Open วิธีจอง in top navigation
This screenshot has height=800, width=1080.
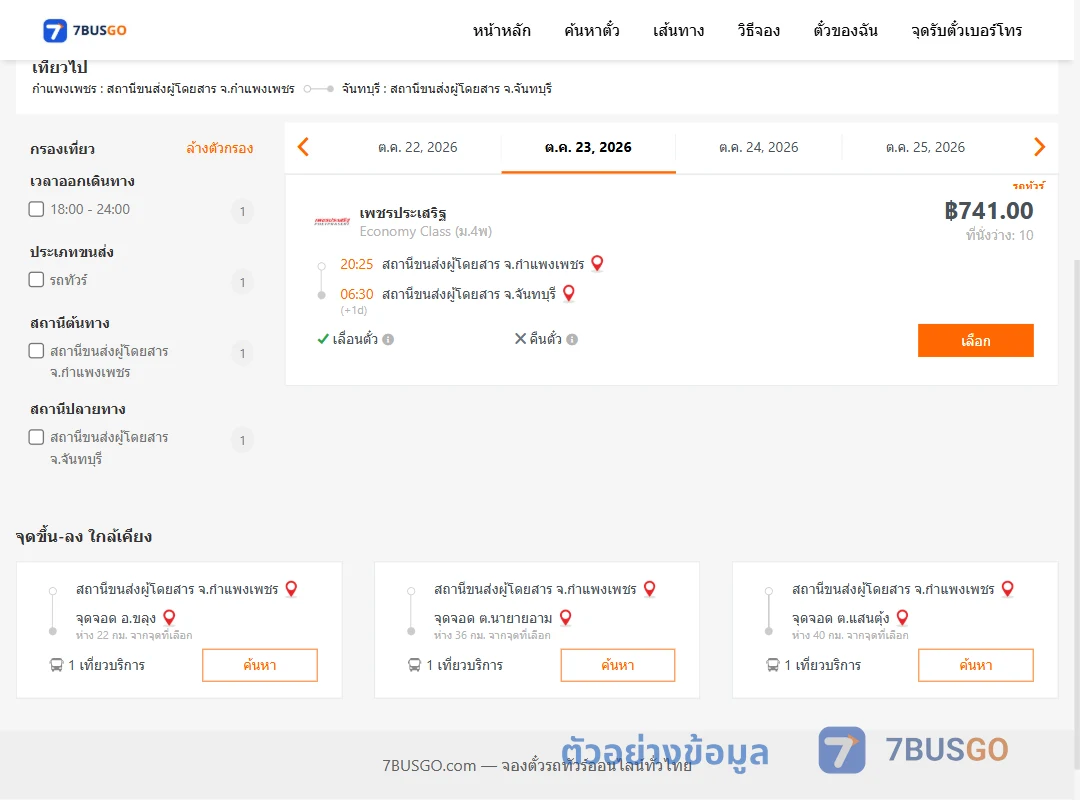[758, 30]
